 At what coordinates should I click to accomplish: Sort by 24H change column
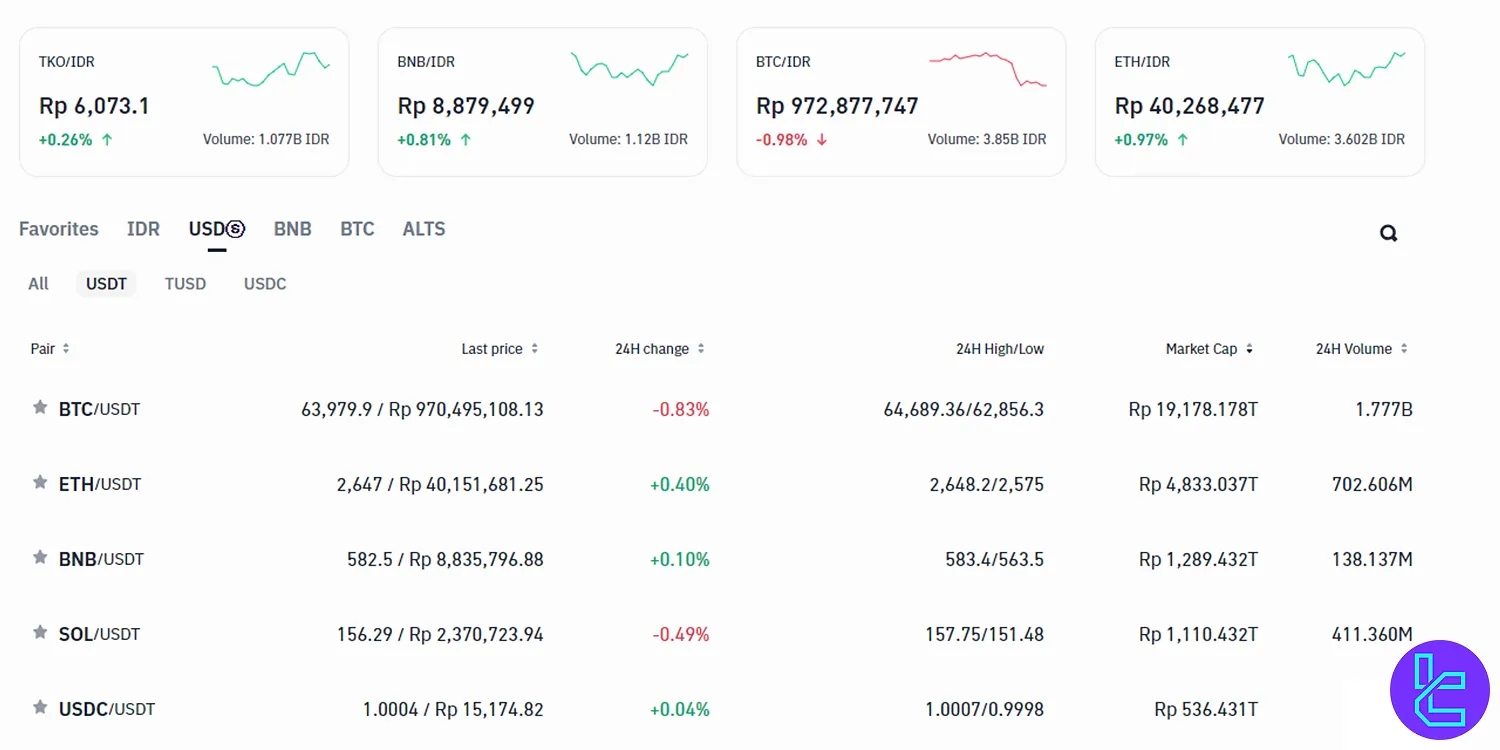pyautogui.click(x=660, y=349)
